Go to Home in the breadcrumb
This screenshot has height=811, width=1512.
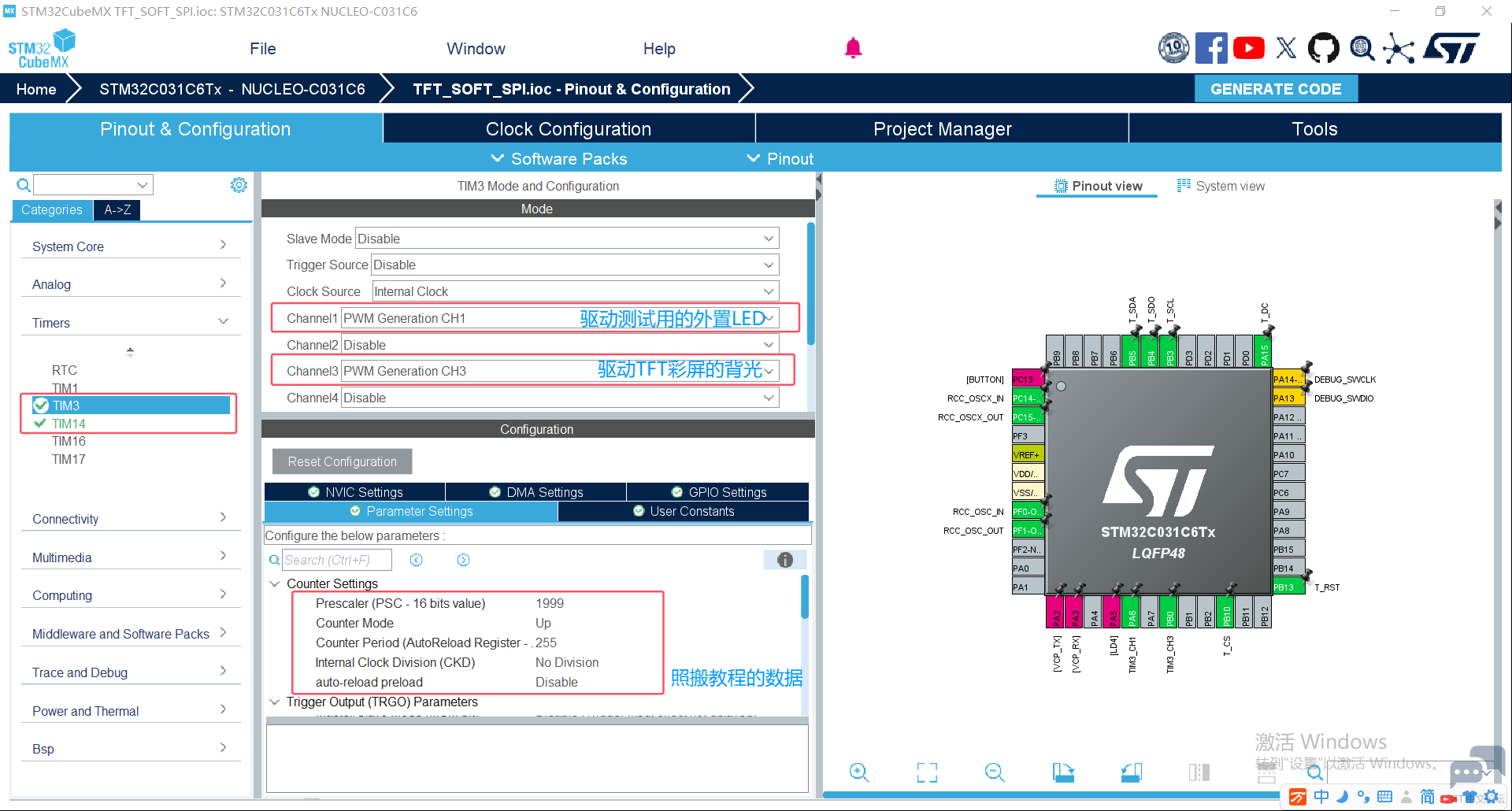pos(36,89)
